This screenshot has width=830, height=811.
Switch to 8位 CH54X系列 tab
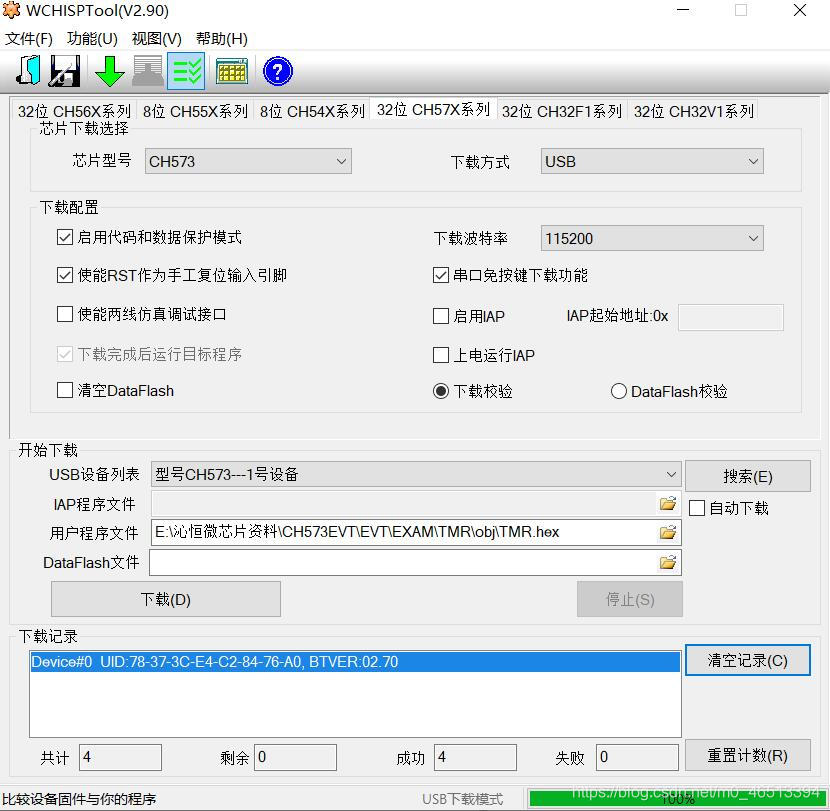tap(312, 111)
